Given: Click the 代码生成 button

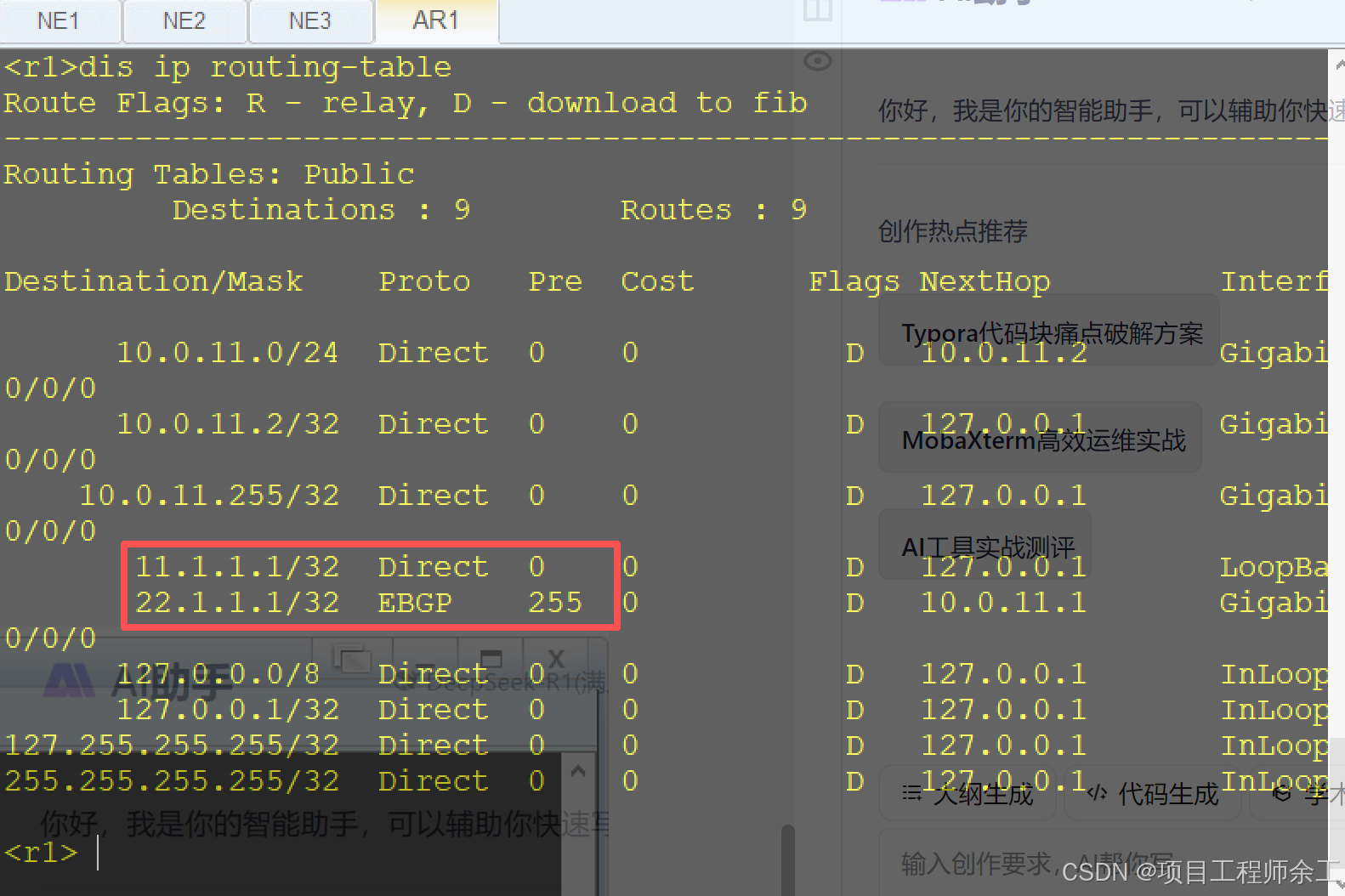Looking at the screenshot, I should [1153, 794].
